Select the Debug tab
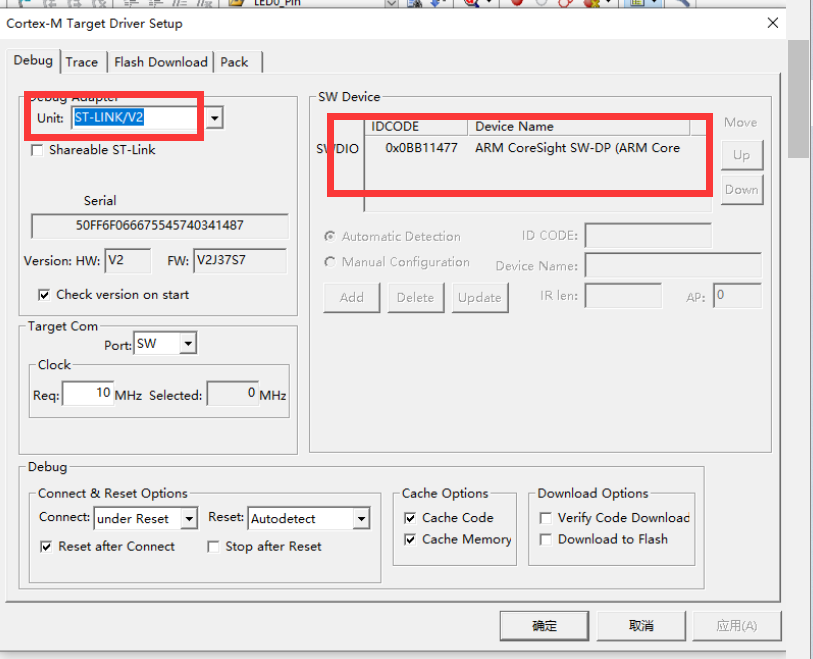Image resolution: width=813 pixels, height=659 pixels. (33, 61)
